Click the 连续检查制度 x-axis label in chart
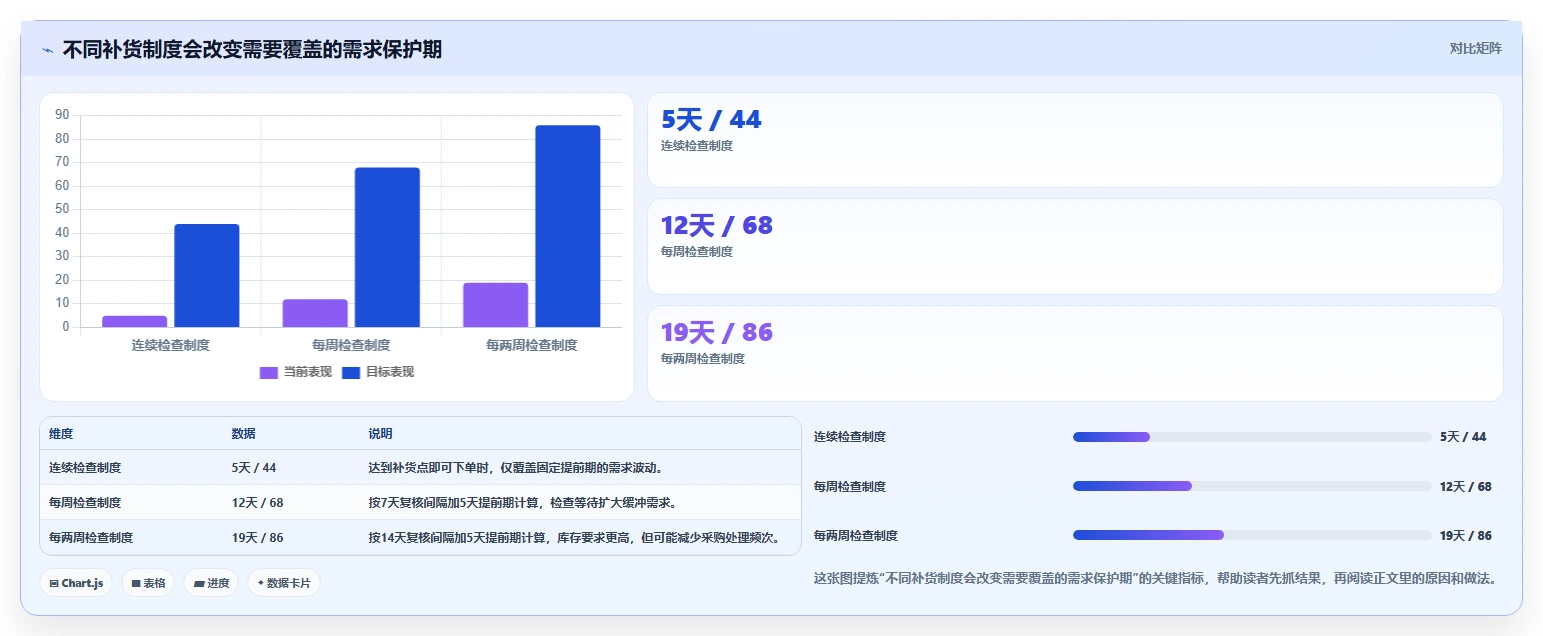The image size is (1543, 636). [x=171, y=345]
